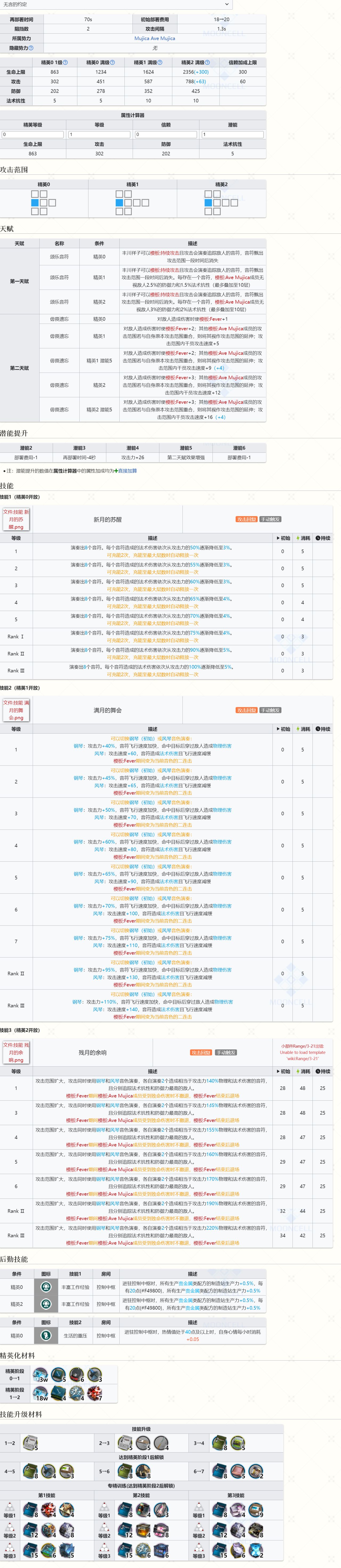Open the 文件:技能_新月的苏醒.png file link
Viewport: 341px width, 1568px height.
pyautogui.click(x=16, y=519)
